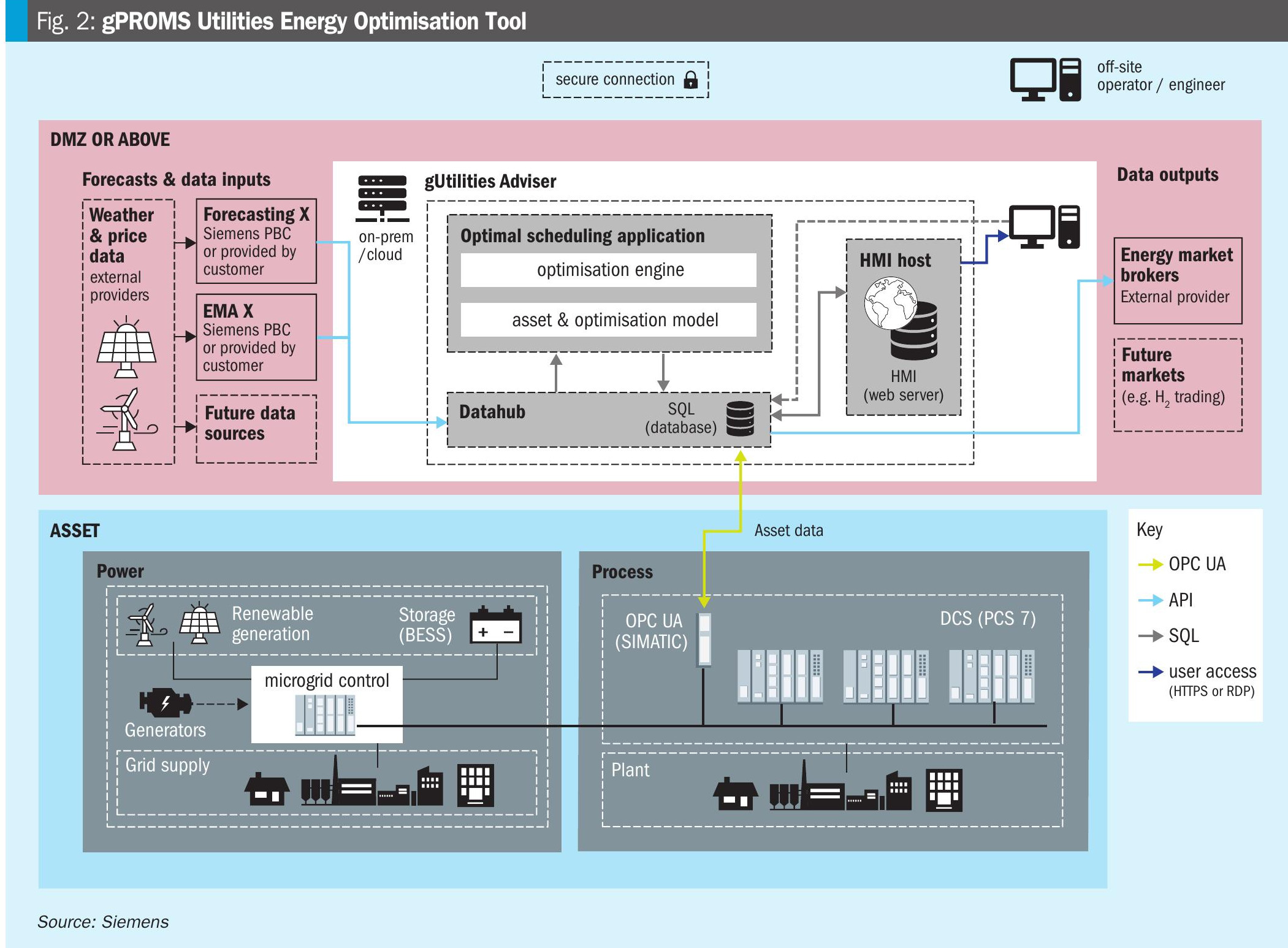This screenshot has width=1288, height=948.
Task: Click the Generators engine icon
Action: pos(165,703)
